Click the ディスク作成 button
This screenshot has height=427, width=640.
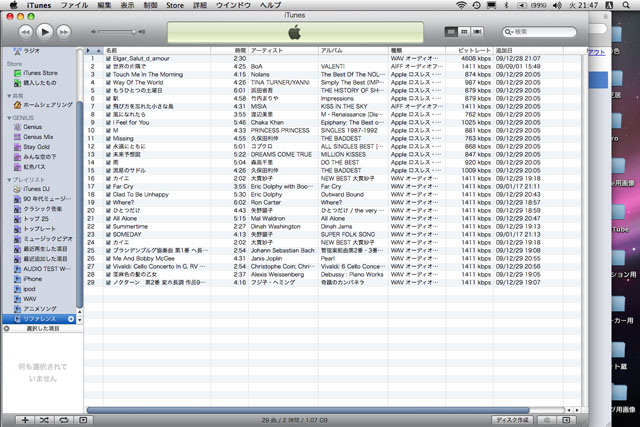coord(512,420)
